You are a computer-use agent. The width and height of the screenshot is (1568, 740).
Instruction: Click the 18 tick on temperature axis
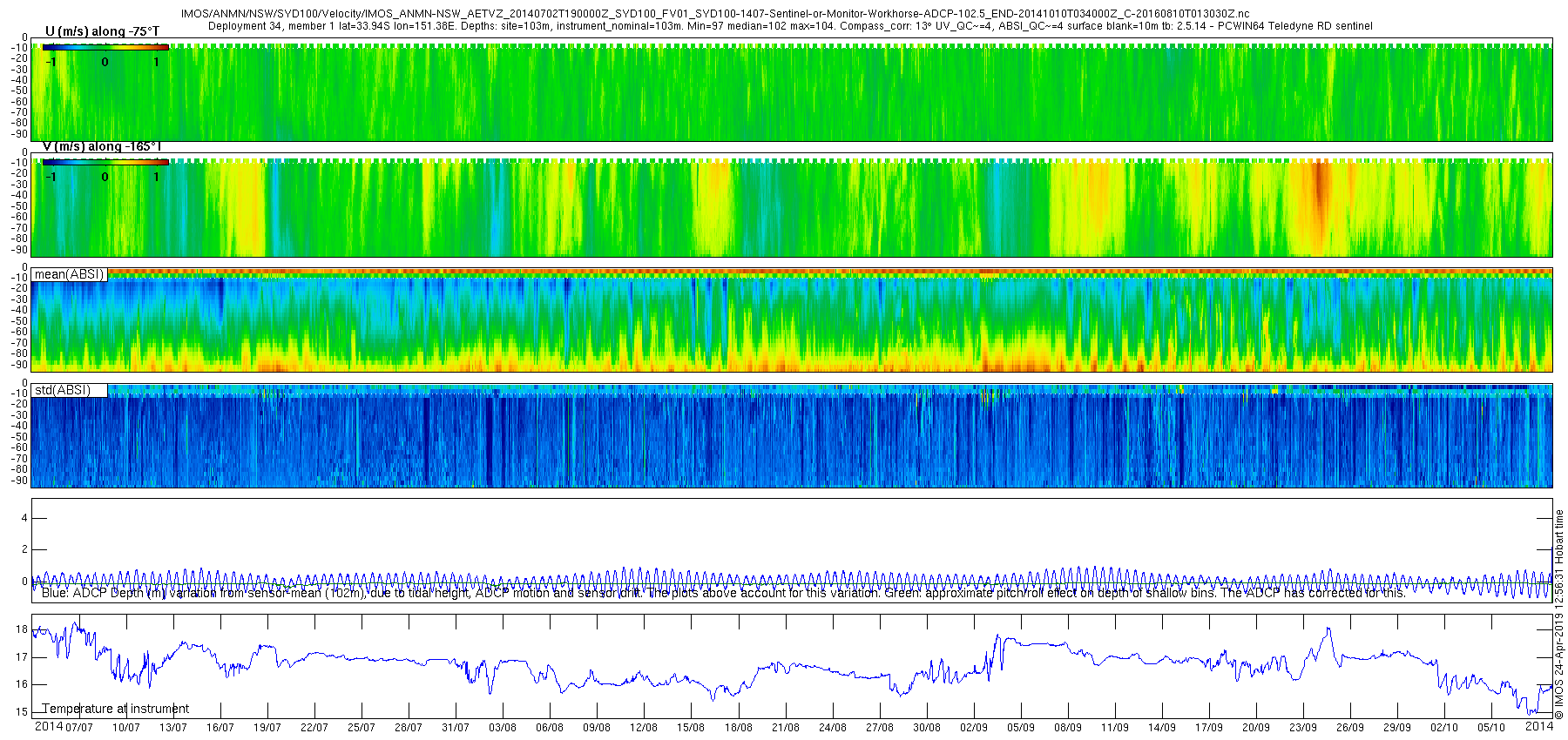[22, 629]
